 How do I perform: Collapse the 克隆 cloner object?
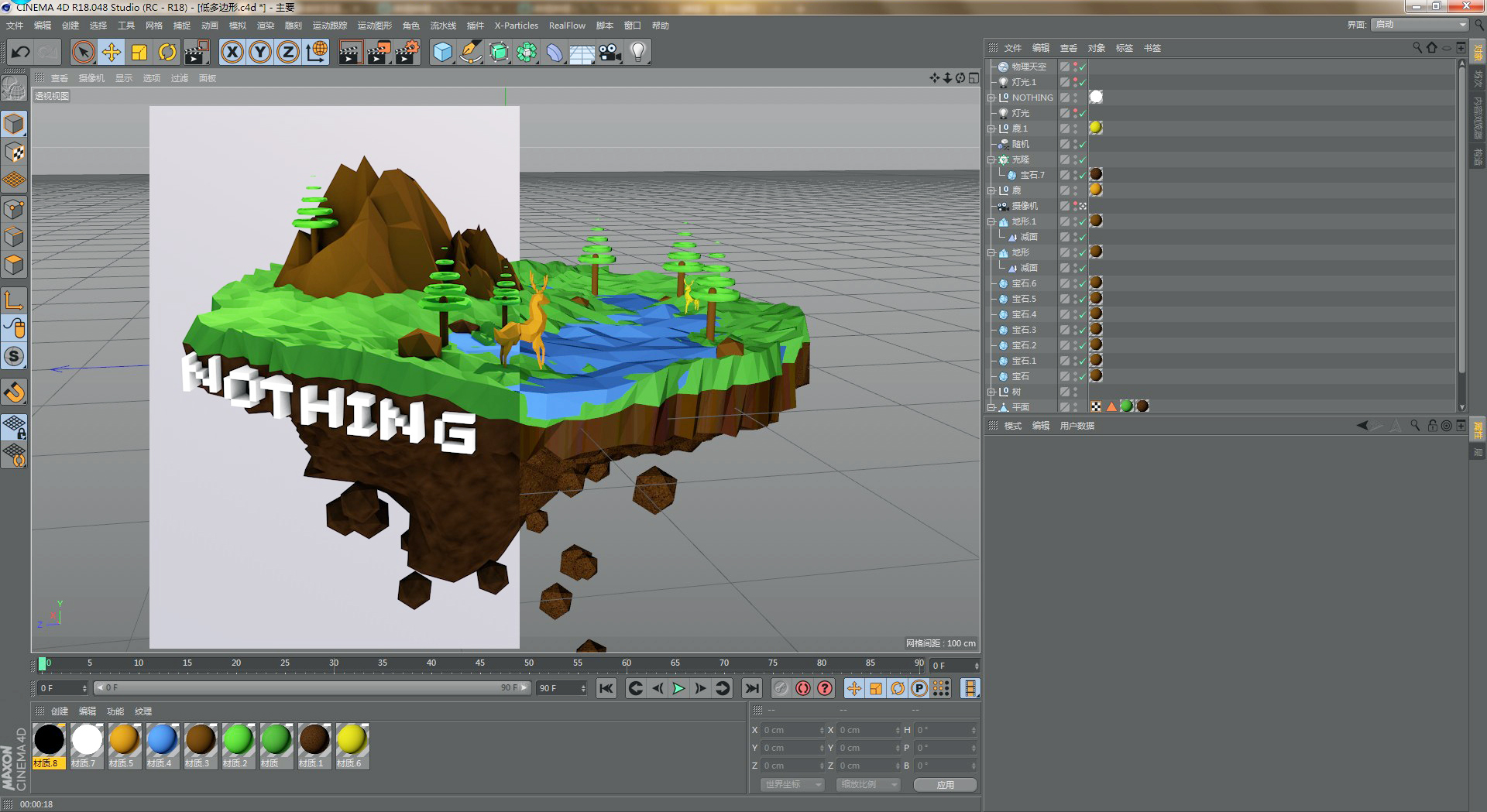point(991,159)
